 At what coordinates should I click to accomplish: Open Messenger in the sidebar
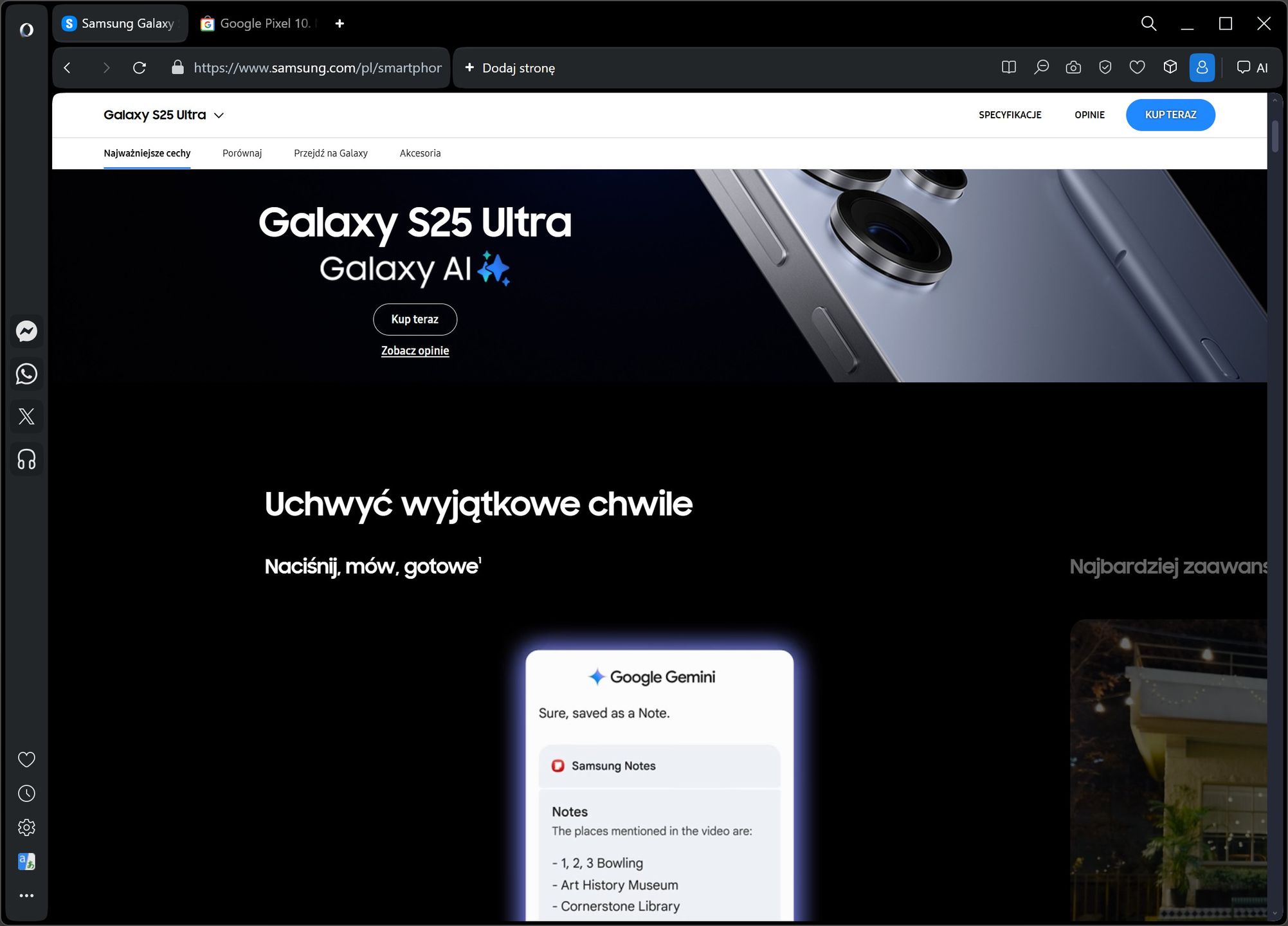coord(26,331)
